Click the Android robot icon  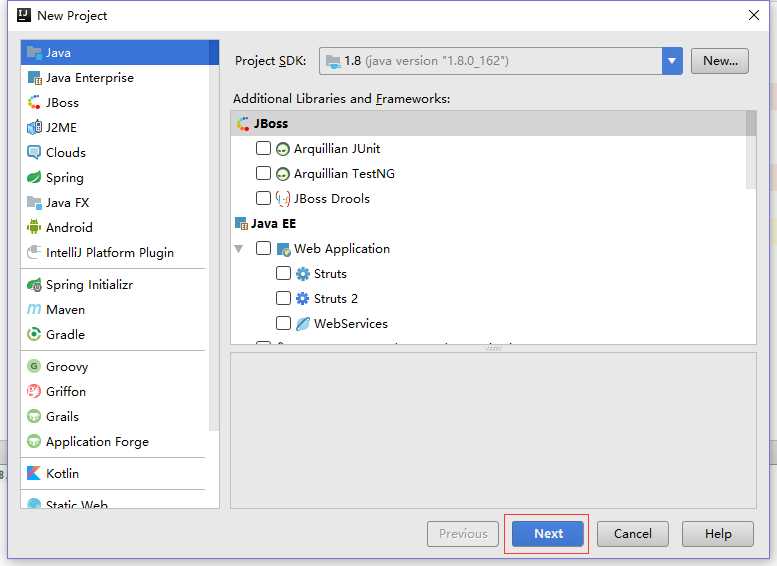pyautogui.click(x=34, y=227)
